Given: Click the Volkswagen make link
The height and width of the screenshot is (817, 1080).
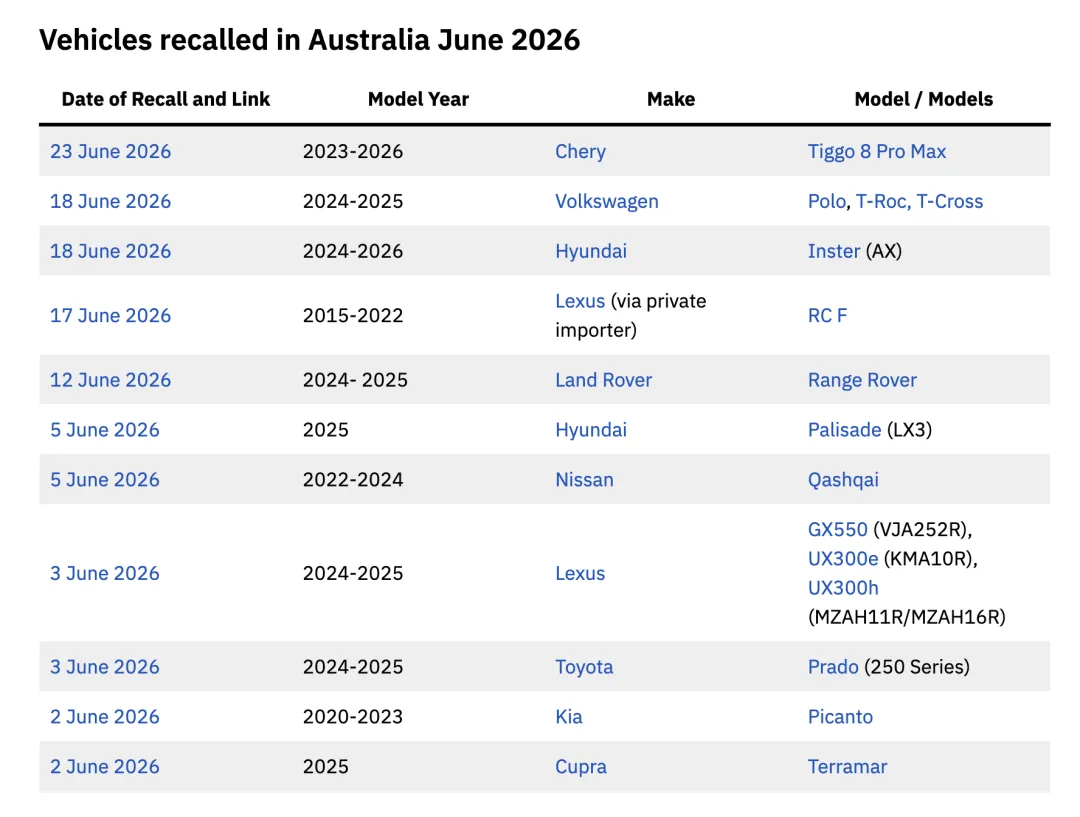Looking at the screenshot, I should [607, 201].
